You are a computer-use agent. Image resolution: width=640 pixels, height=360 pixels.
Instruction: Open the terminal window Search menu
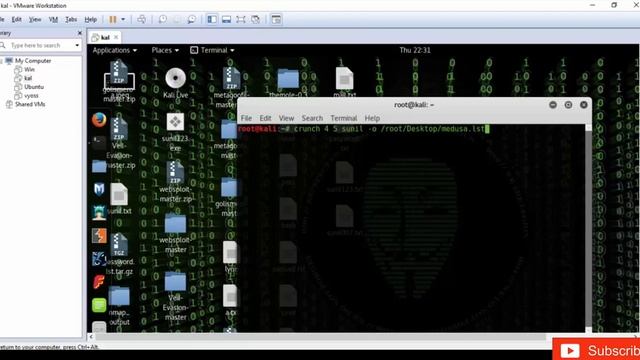pos(312,118)
